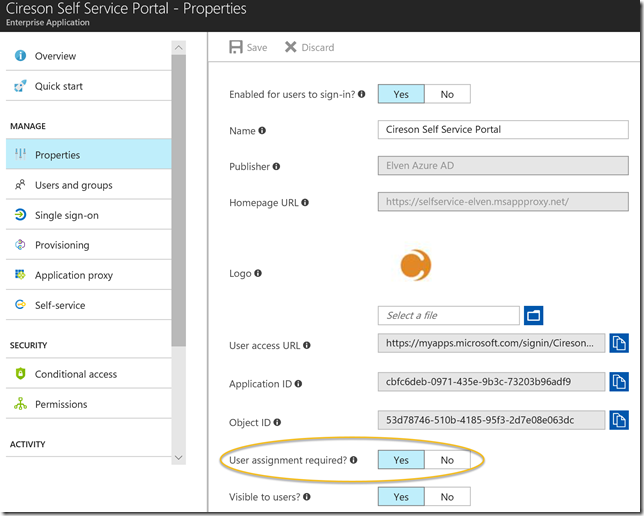Click the Name input field
Screen dimensions: 644x516
pyautogui.click(x=503, y=129)
